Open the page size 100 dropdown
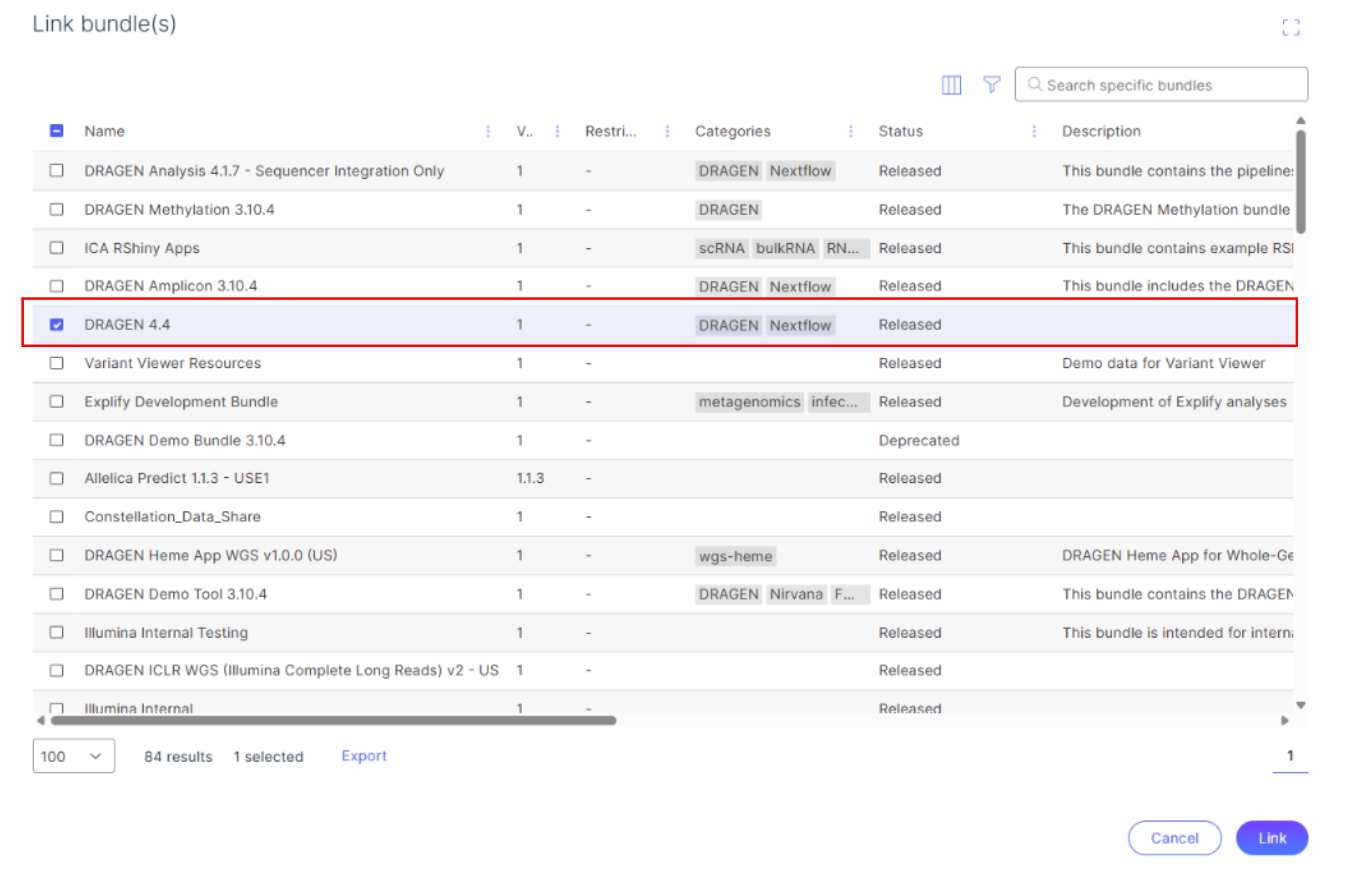Viewport: 1365px width, 877px height. (x=74, y=756)
